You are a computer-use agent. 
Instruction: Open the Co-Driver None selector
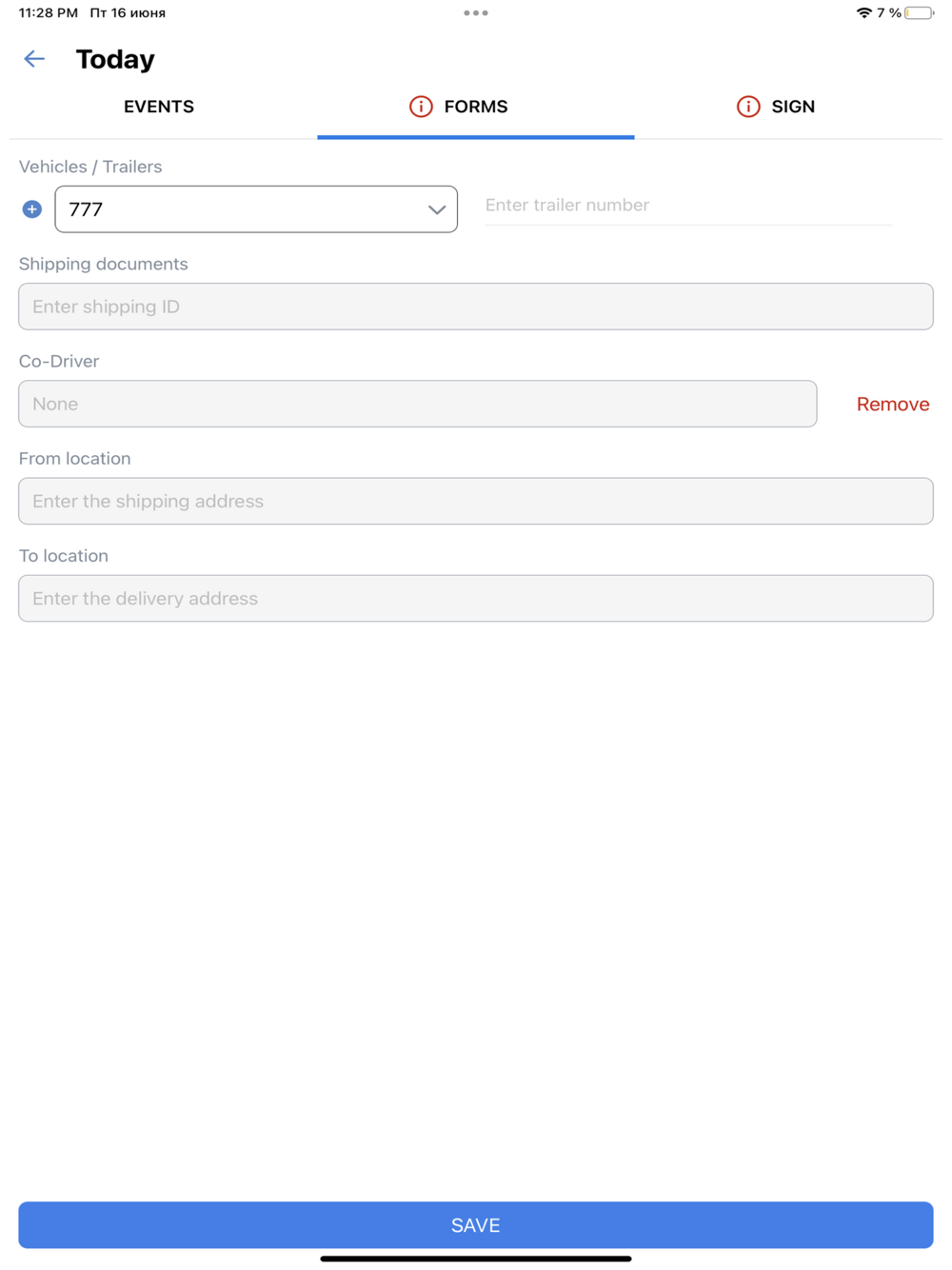tap(418, 404)
